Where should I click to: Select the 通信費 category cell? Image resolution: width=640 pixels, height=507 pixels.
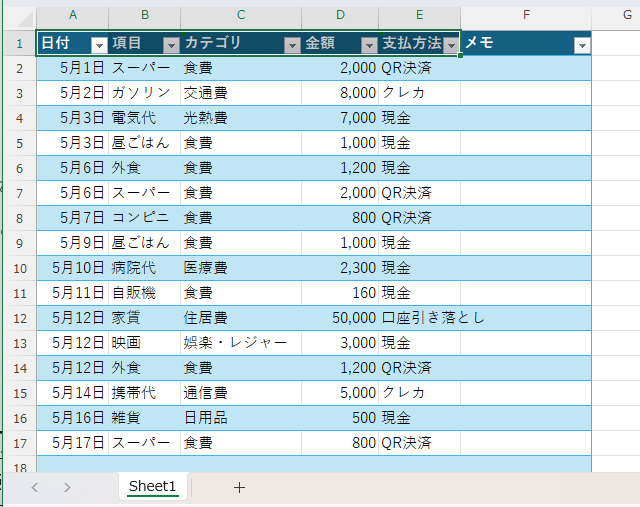(241, 393)
